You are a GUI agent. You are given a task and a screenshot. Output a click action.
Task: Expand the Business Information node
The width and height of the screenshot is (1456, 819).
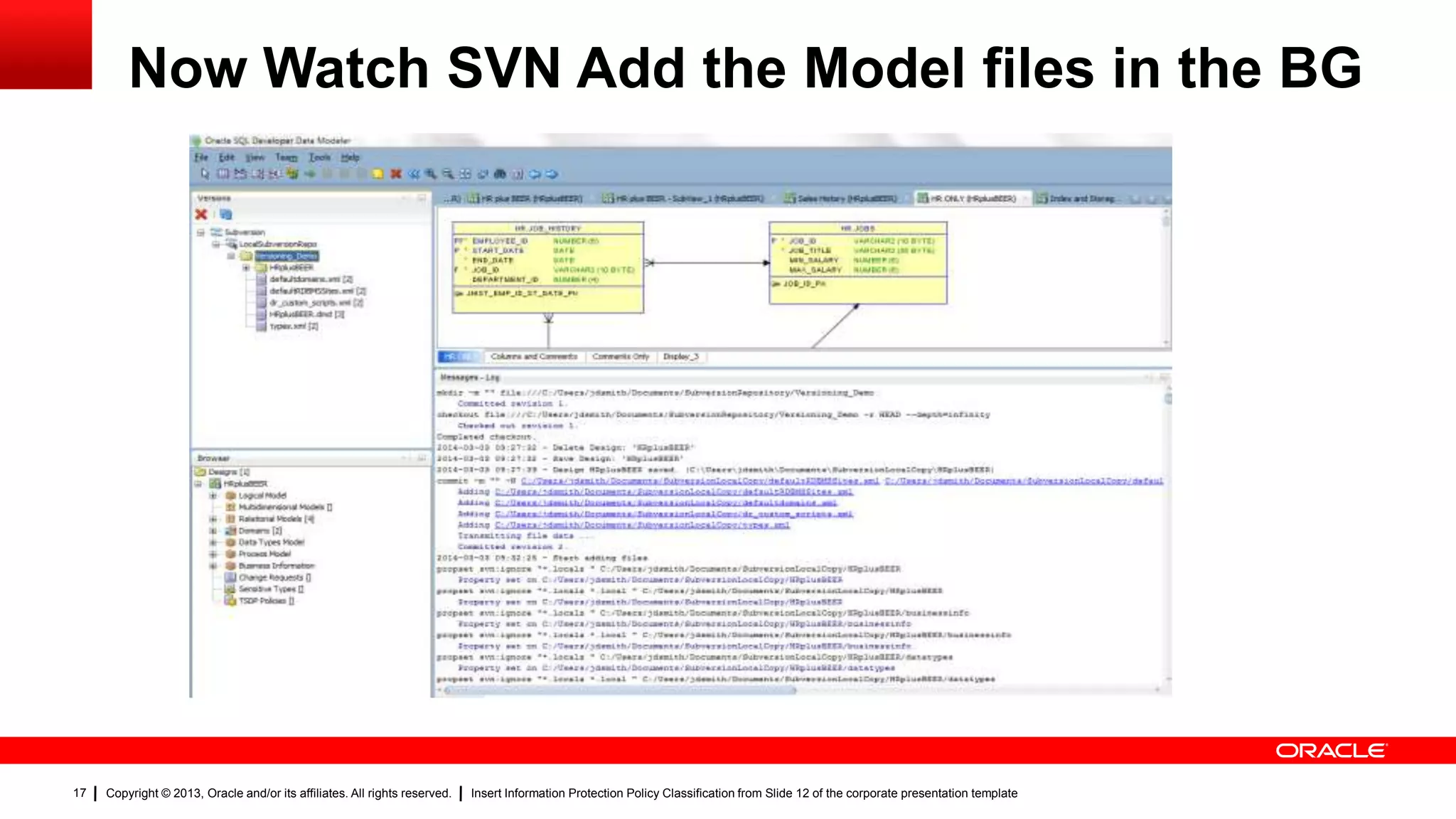(213, 566)
